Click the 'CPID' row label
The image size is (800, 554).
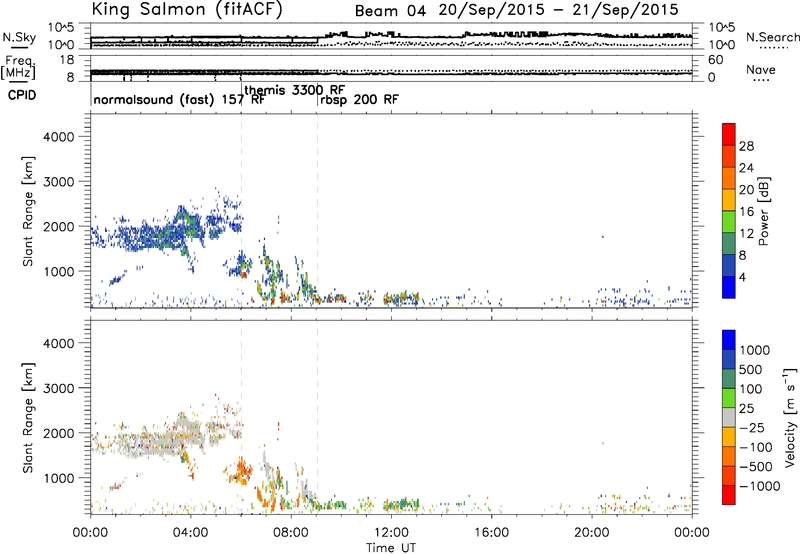pyautogui.click(x=22, y=95)
